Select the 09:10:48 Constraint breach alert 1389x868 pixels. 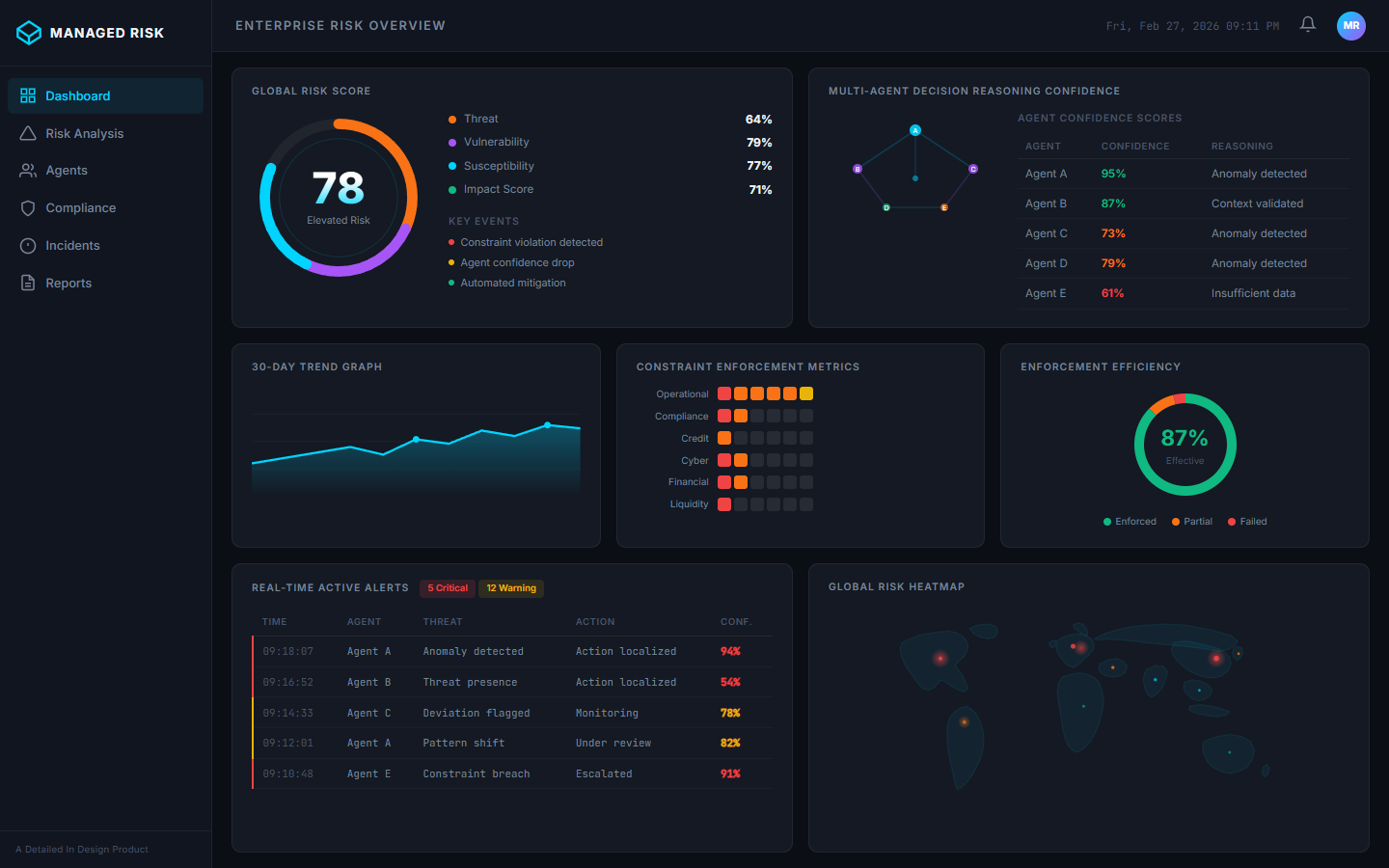(512, 773)
